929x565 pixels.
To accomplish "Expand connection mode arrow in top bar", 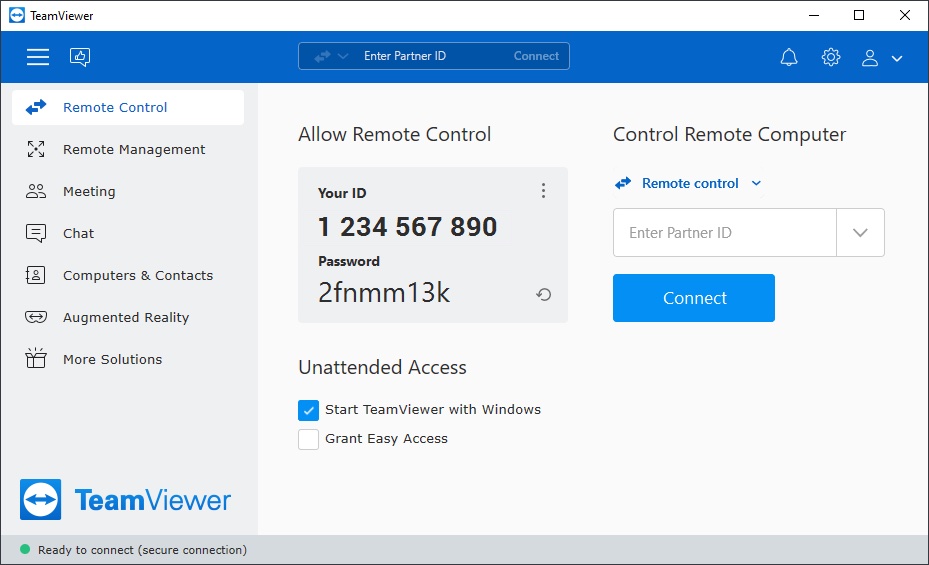I will coord(342,56).
